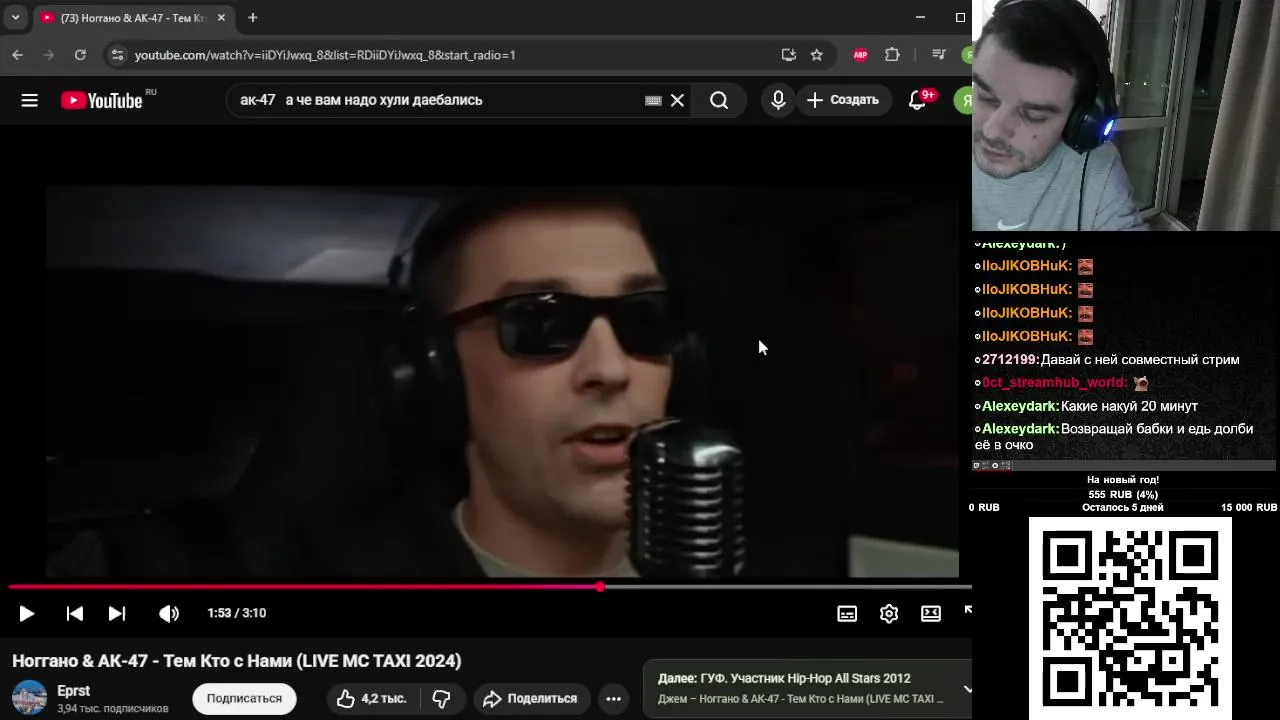Edit the youtube.com address bar URL
Viewport: 1280px width, 720px height.
325,55
